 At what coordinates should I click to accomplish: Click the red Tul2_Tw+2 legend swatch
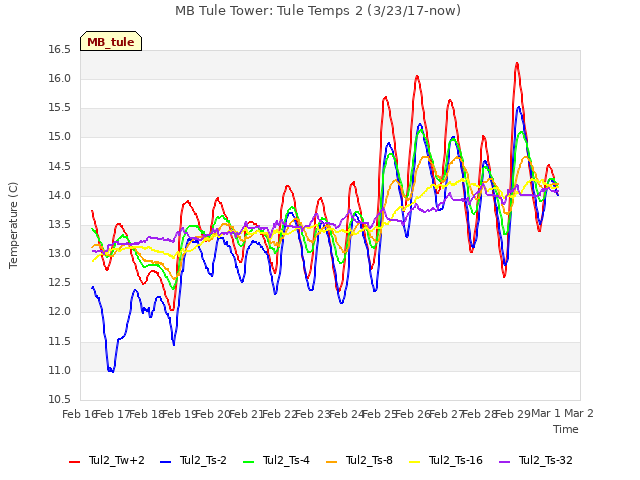pyautogui.click(x=75, y=461)
